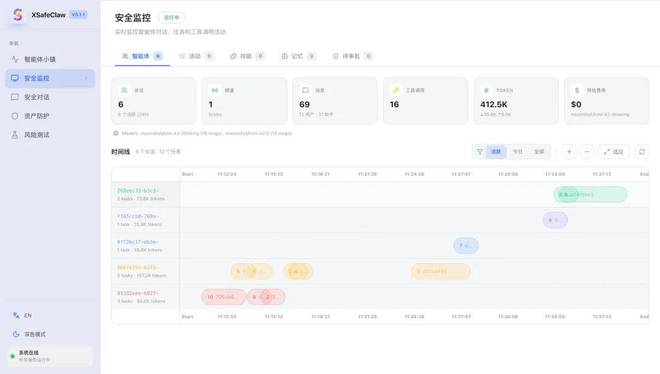Open the 记忆 tab

tap(298, 56)
